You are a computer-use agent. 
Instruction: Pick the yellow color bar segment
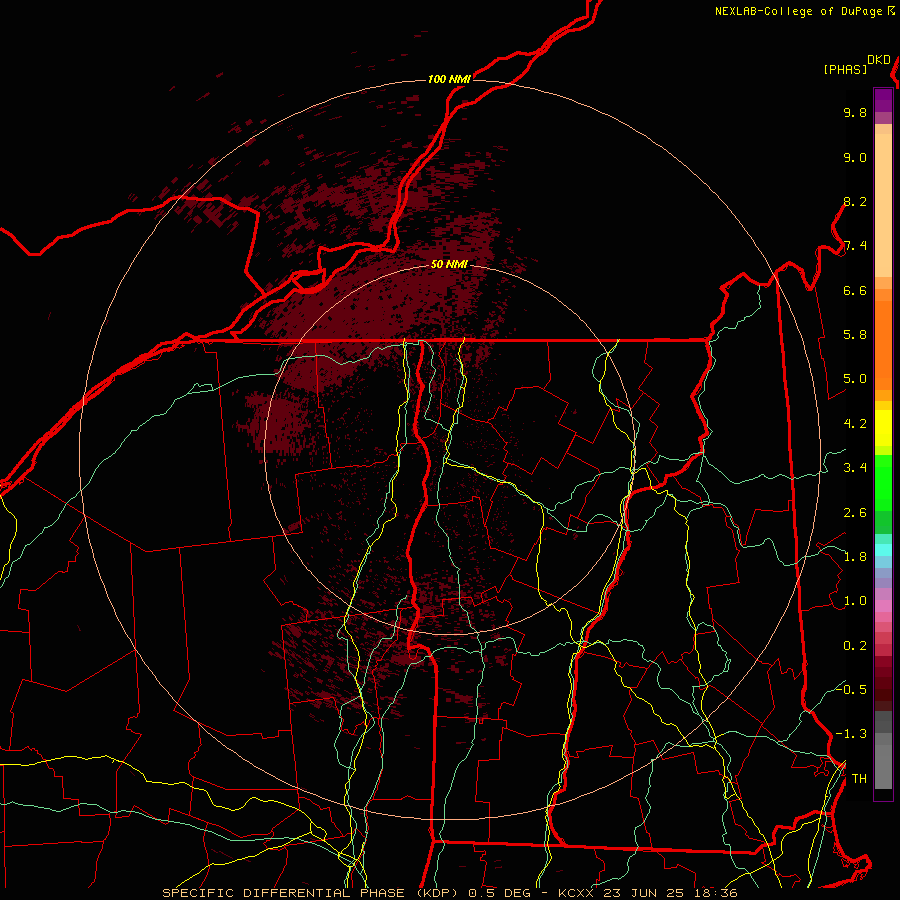883,428
